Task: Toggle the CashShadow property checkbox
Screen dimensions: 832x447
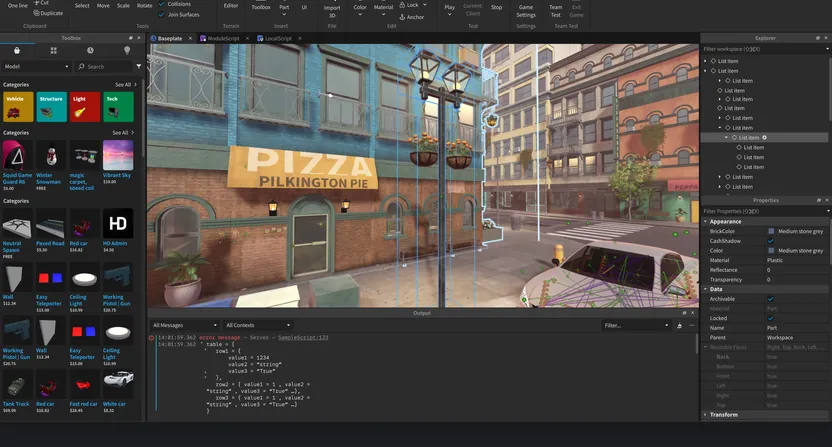Action: [770, 241]
